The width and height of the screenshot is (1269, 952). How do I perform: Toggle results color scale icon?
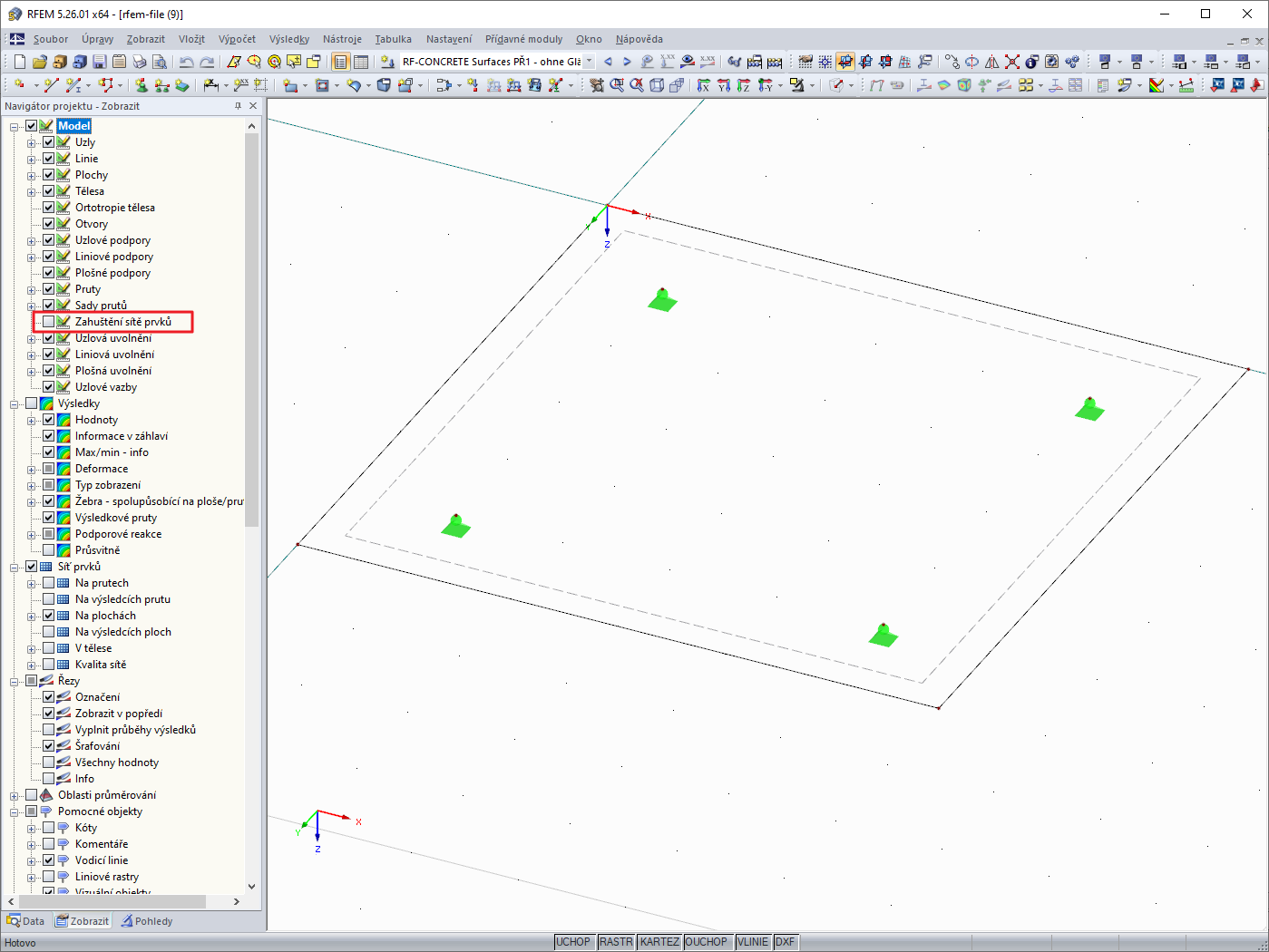point(1157,85)
